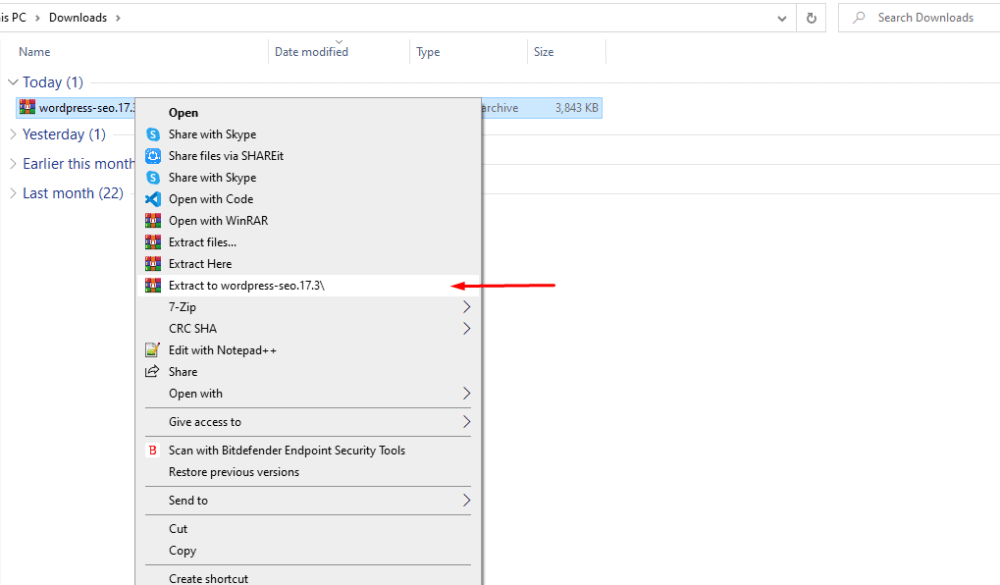Expand the Earlier this month group
The height and width of the screenshot is (585, 1000).
pyautogui.click(x=13, y=163)
